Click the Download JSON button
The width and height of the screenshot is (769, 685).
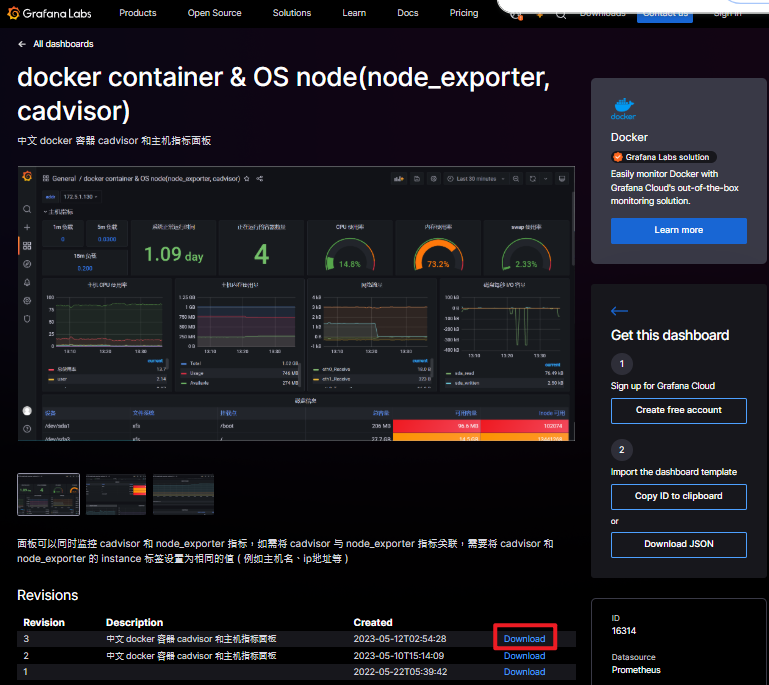coord(678,544)
